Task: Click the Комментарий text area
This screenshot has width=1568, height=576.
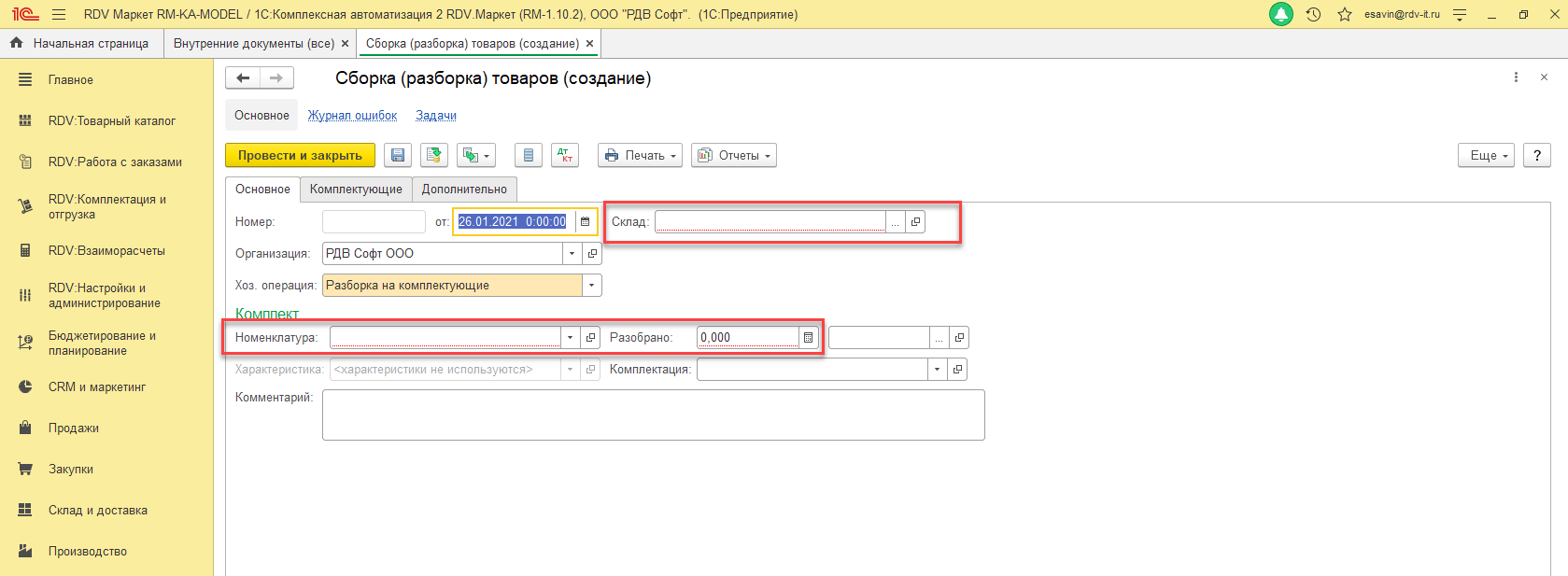Action: click(654, 414)
